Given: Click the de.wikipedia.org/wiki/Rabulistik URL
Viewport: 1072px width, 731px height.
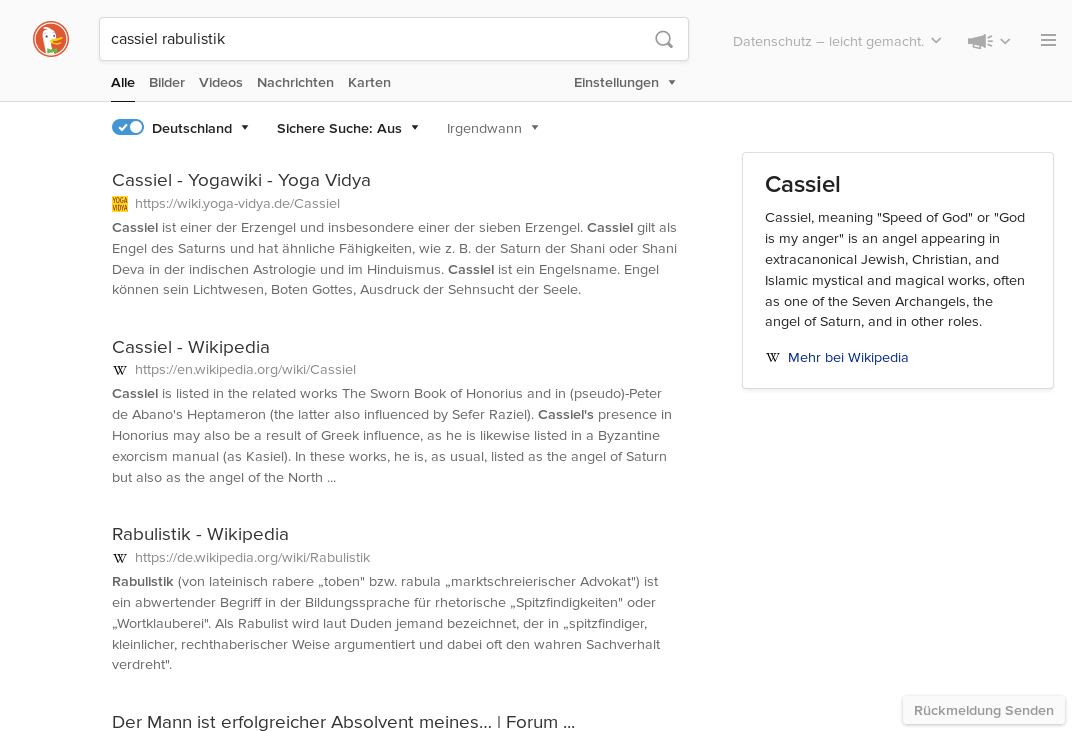Looking at the screenshot, I should coord(252,558).
